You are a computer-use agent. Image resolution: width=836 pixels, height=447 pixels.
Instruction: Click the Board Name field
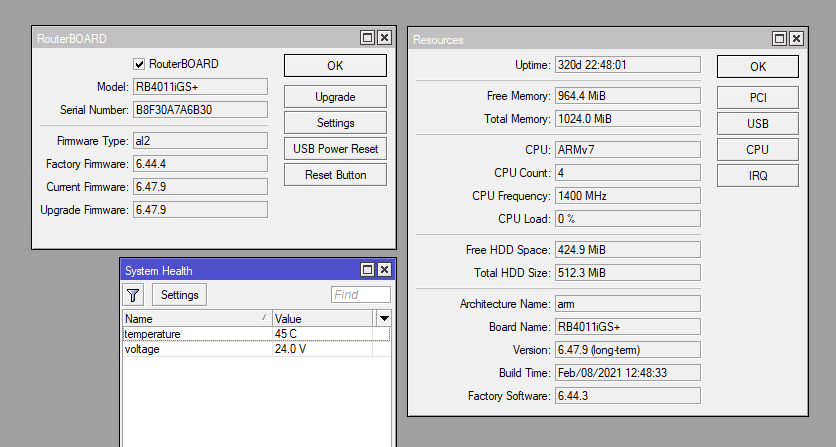click(628, 327)
